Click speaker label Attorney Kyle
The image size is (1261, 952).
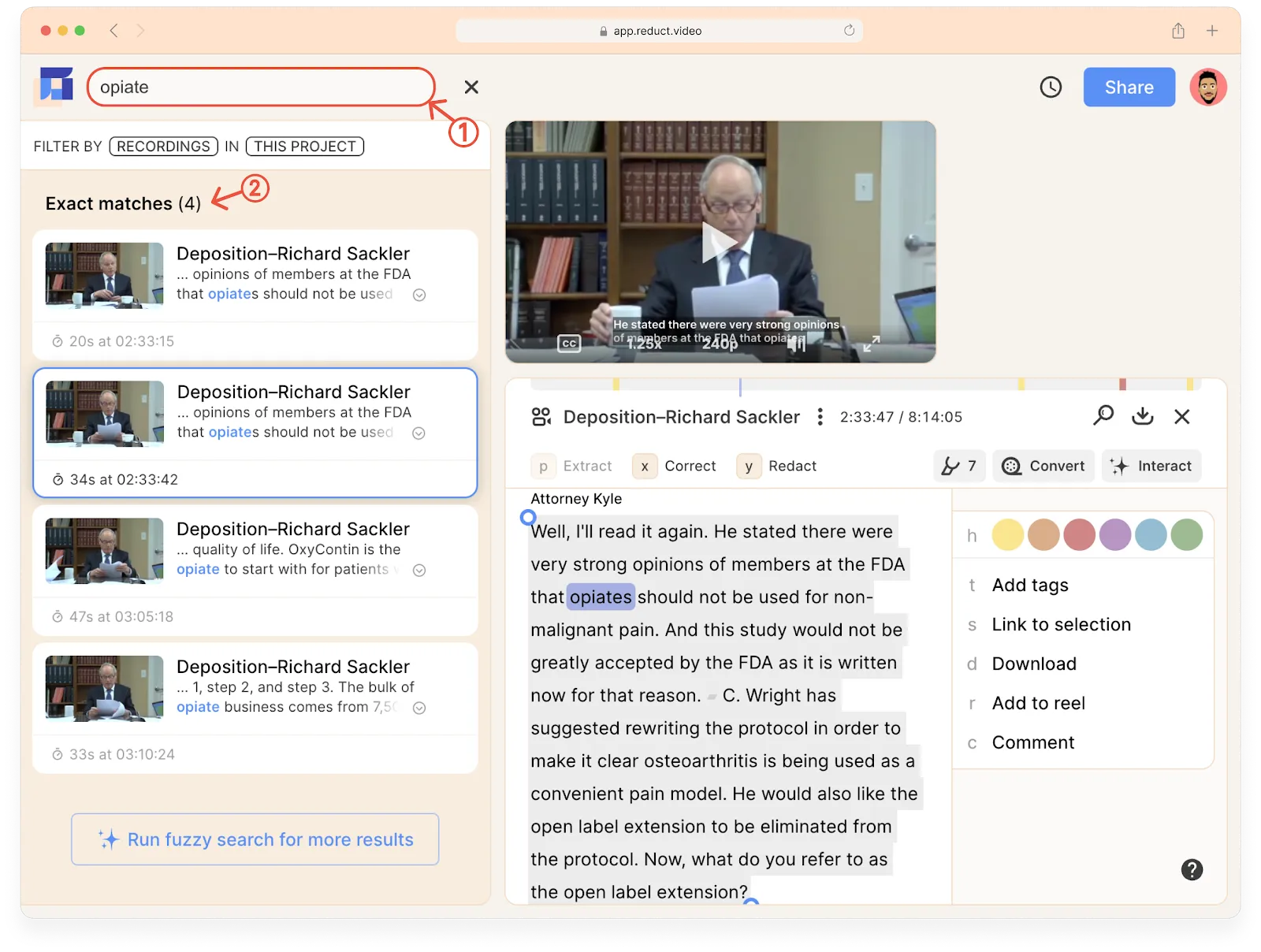(x=576, y=499)
